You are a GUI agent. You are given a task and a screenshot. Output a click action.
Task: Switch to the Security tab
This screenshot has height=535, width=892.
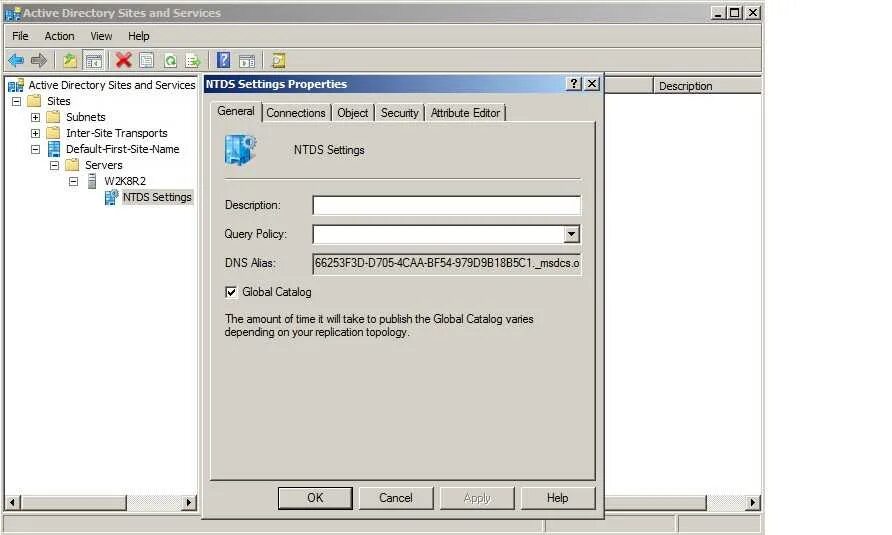(x=399, y=113)
